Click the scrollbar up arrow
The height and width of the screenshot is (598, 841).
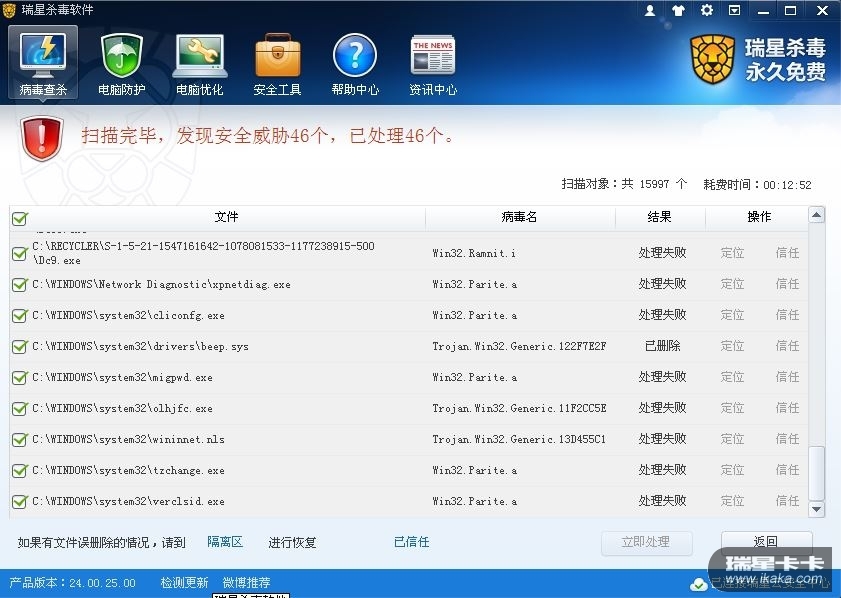click(816, 215)
